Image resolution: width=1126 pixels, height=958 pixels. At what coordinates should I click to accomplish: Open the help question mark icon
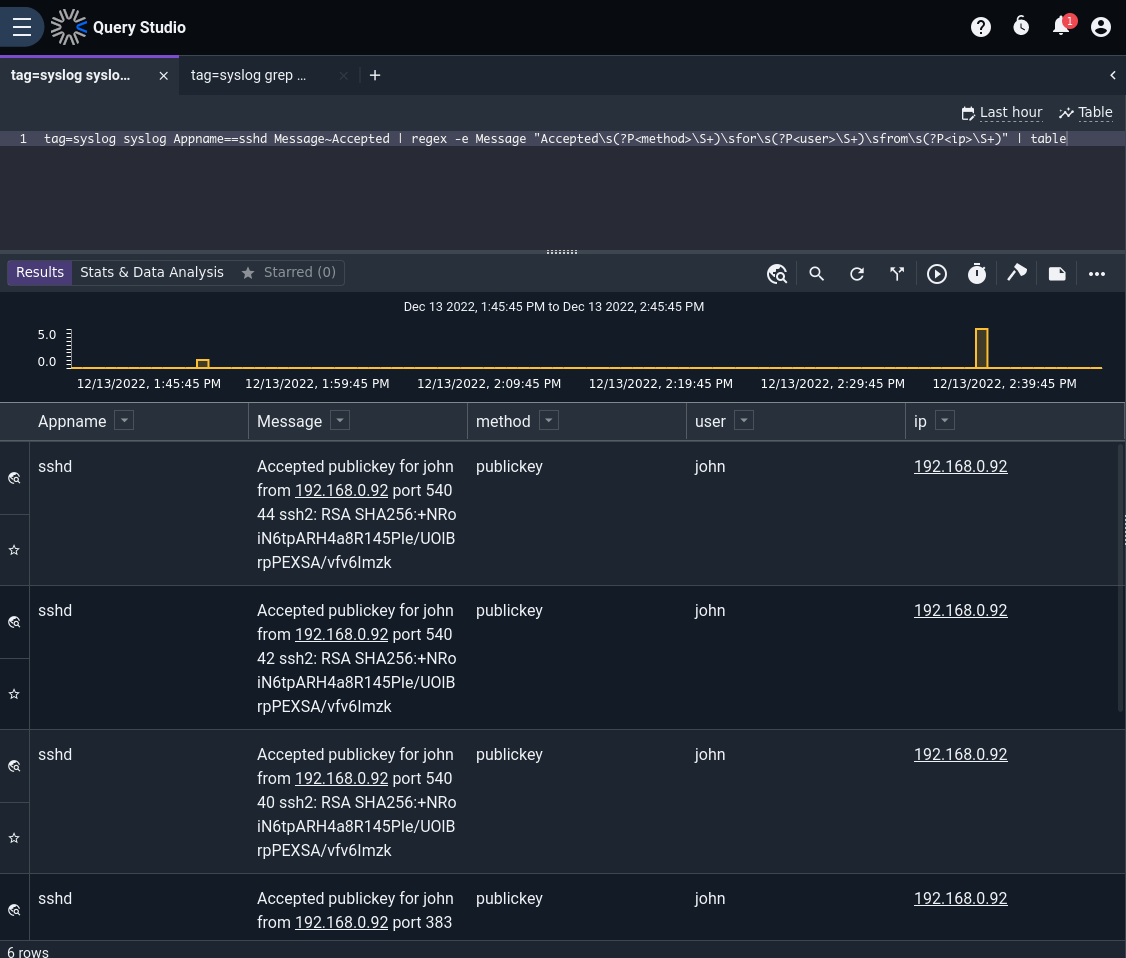pyautogui.click(x=980, y=27)
